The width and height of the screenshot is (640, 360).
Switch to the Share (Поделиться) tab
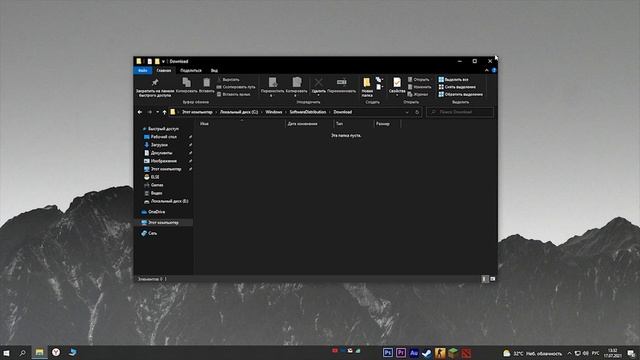tap(191, 71)
